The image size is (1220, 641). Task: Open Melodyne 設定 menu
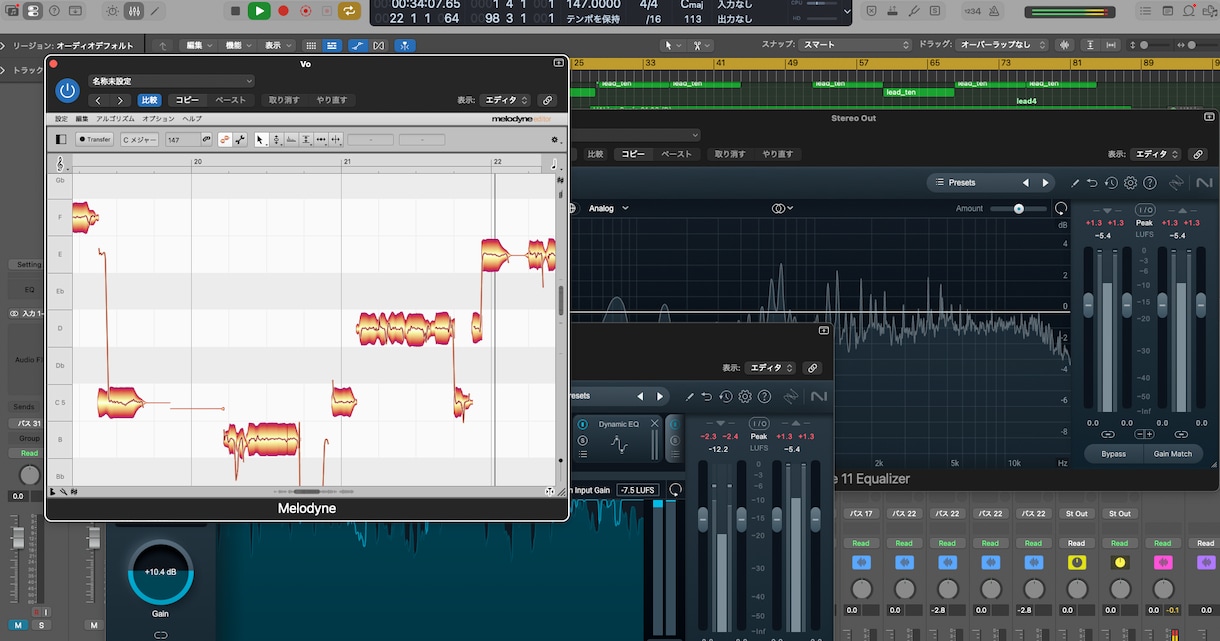tap(61, 119)
